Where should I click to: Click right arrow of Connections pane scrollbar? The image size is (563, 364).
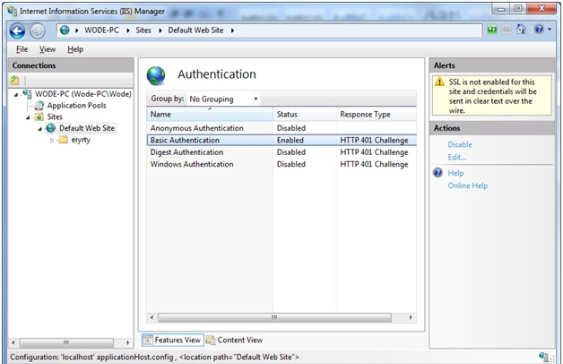tap(127, 342)
